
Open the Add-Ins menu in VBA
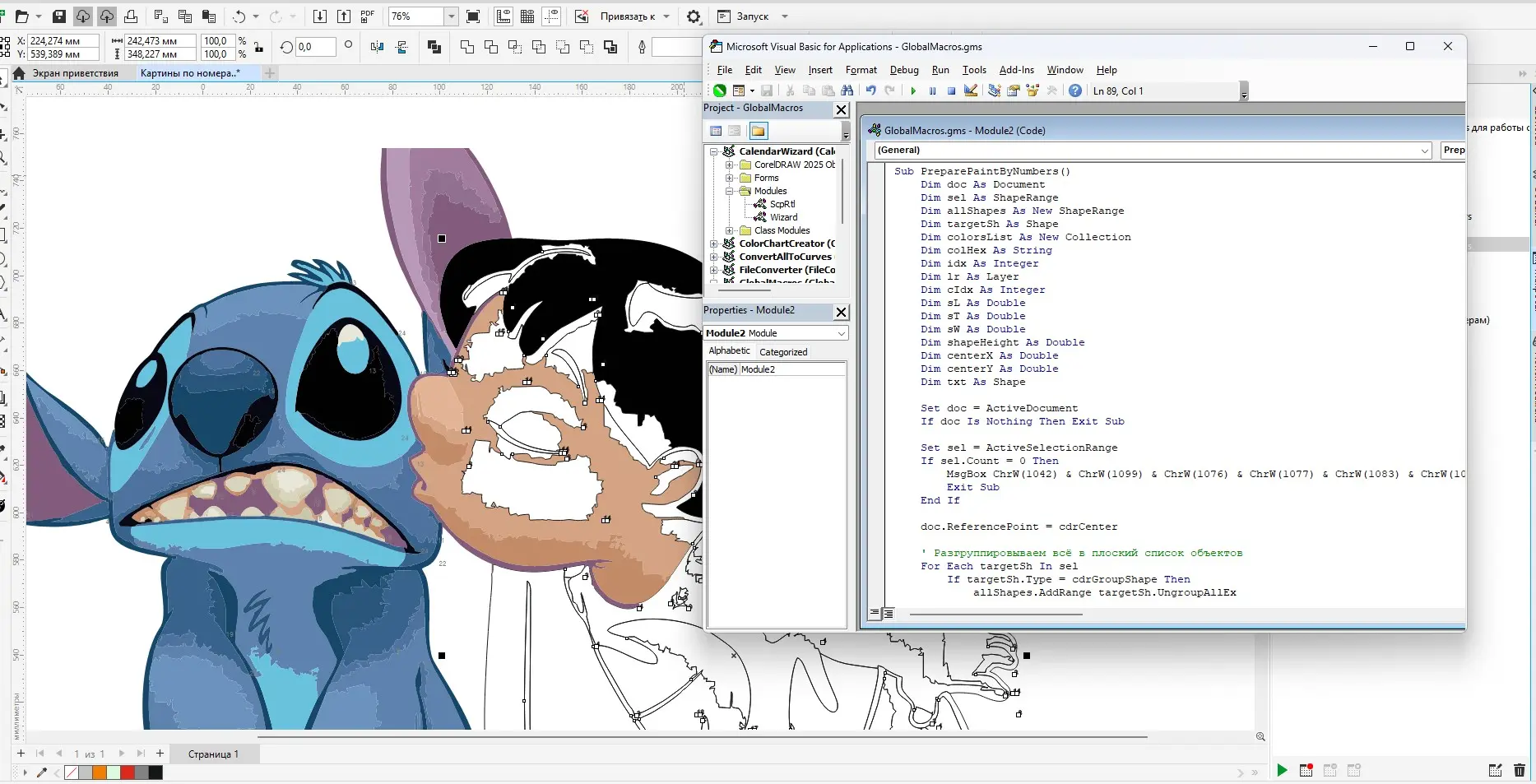pyautogui.click(x=1017, y=70)
